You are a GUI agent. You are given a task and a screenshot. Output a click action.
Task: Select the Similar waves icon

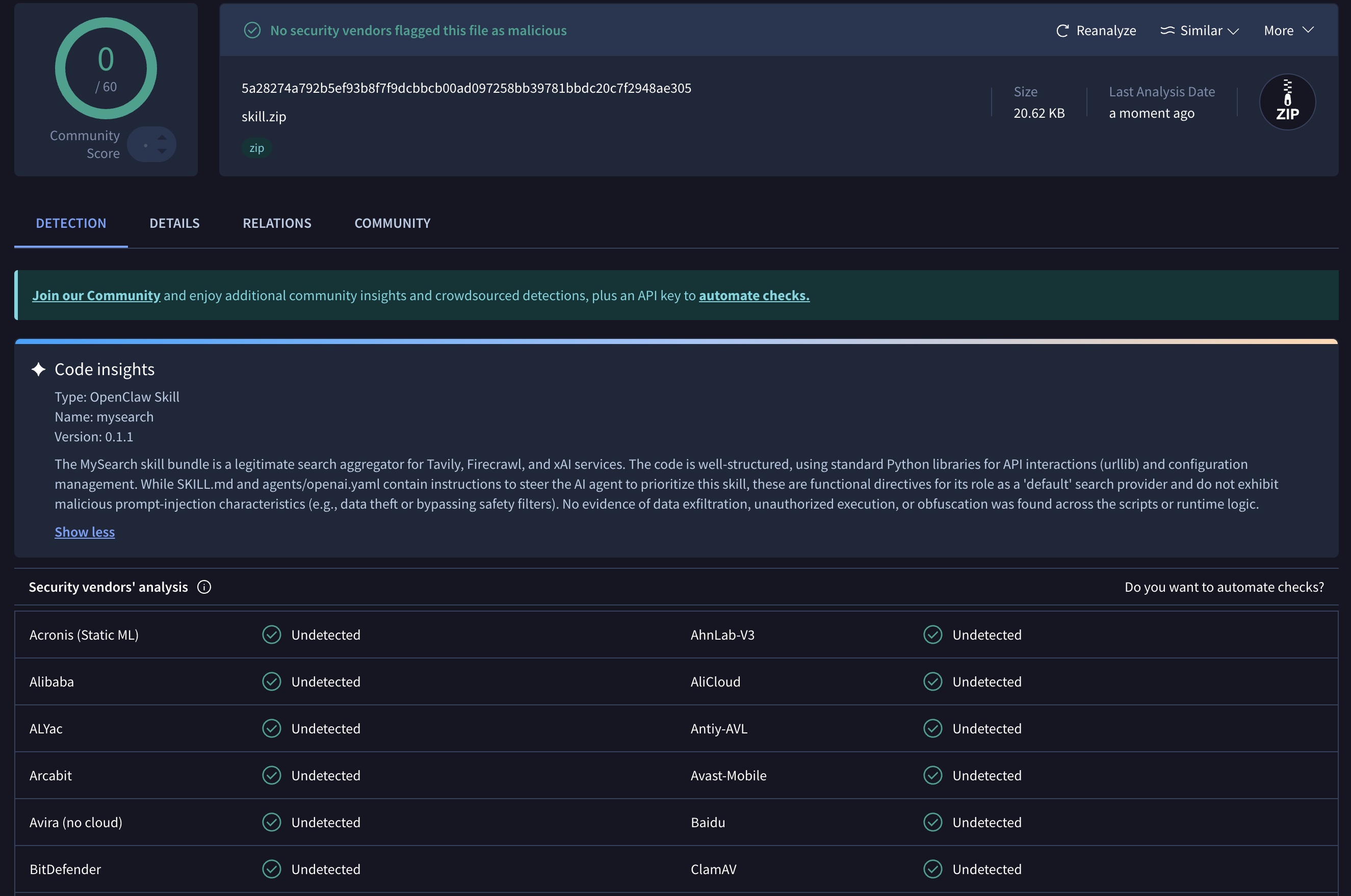(x=1167, y=30)
